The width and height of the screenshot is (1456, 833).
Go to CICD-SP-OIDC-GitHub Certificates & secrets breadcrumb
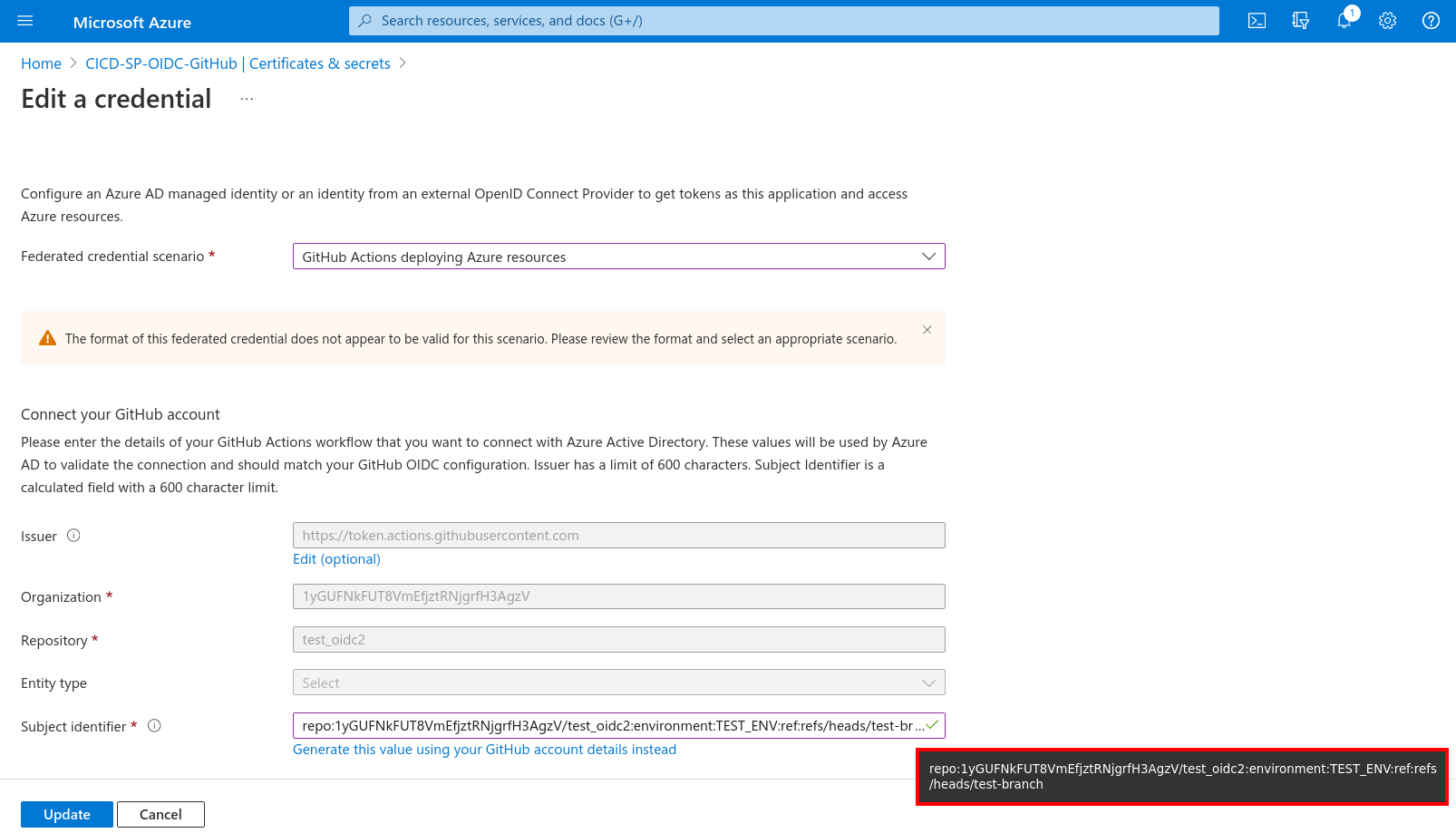click(238, 63)
